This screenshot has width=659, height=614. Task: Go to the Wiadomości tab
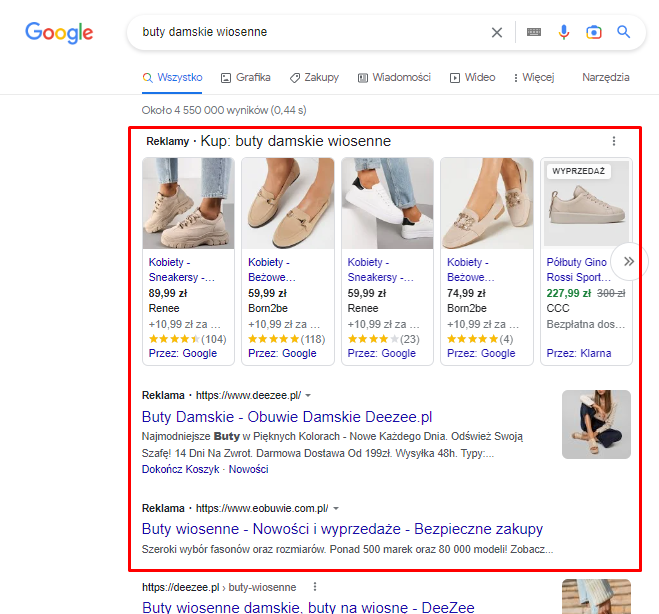pyautogui.click(x=394, y=78)
